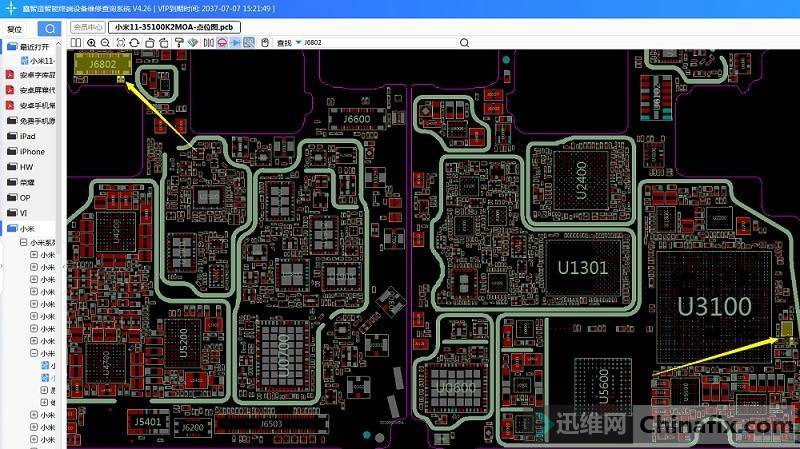The width and height of the screenshot is (800, 449).
Task: Open the 最近打开 recent files section
Action: pos(33,47)
